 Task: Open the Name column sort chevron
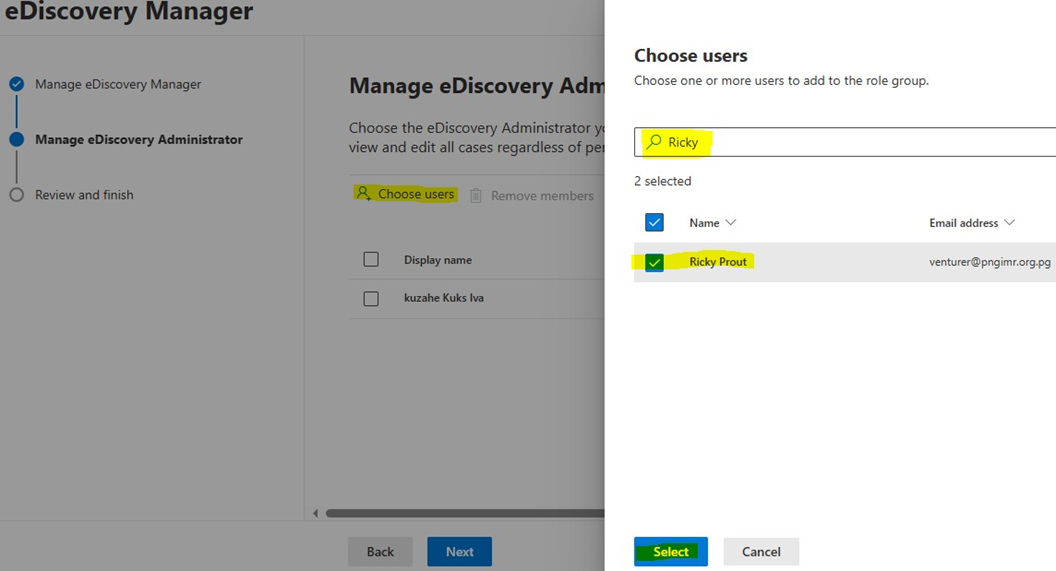pos(731,223)
